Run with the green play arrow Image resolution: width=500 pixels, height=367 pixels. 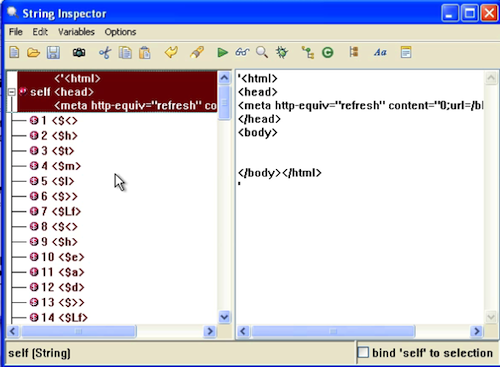222,52
